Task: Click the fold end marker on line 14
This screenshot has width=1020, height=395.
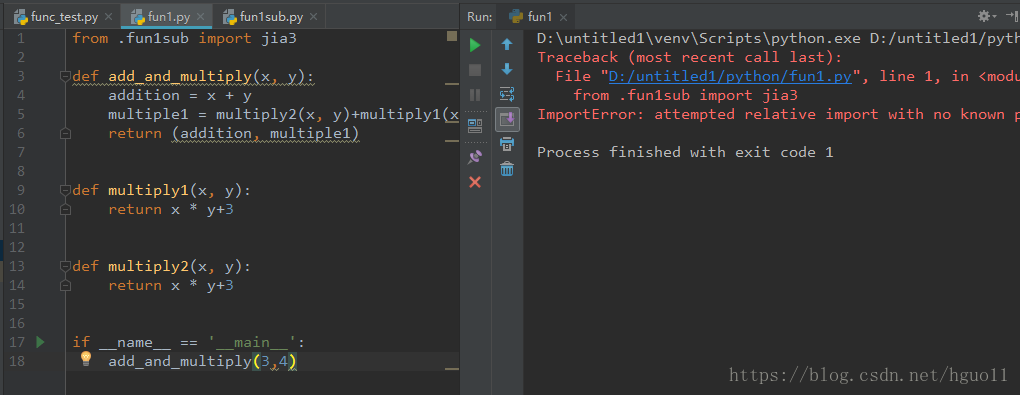Action: tap(64, 286)
